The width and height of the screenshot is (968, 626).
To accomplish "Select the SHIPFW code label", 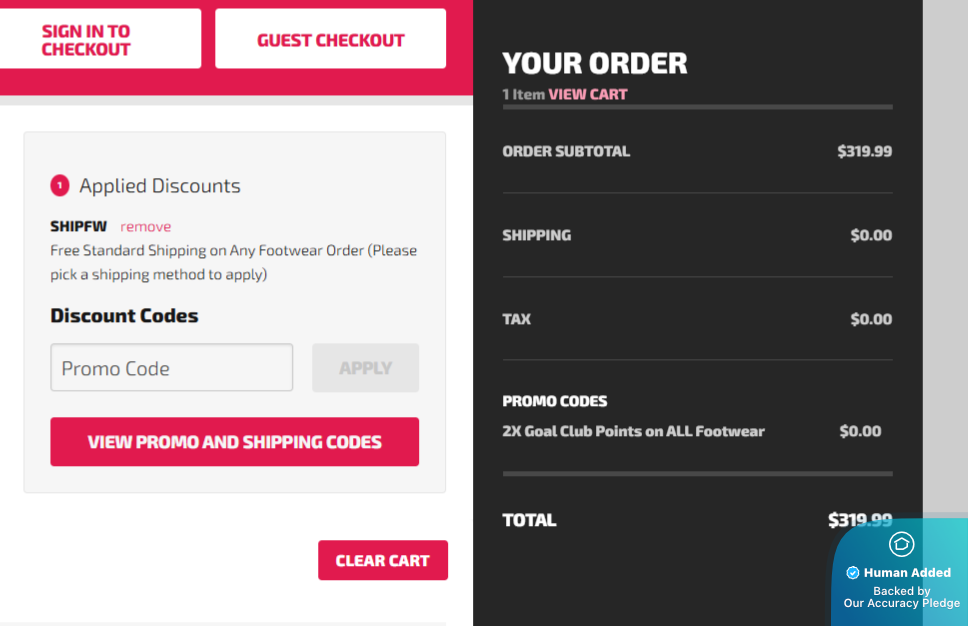I will pos(78,227).
